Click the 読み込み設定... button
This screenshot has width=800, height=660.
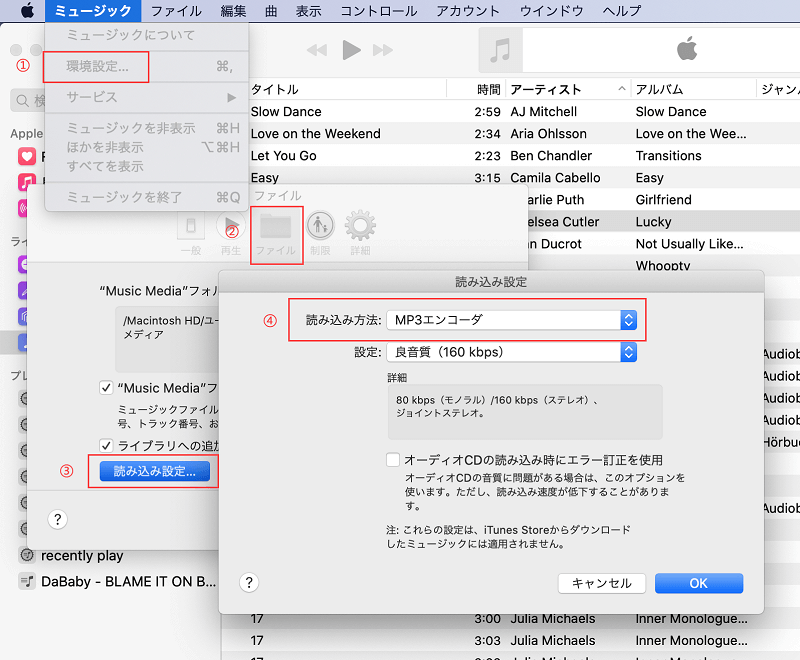tap(155, 471)
